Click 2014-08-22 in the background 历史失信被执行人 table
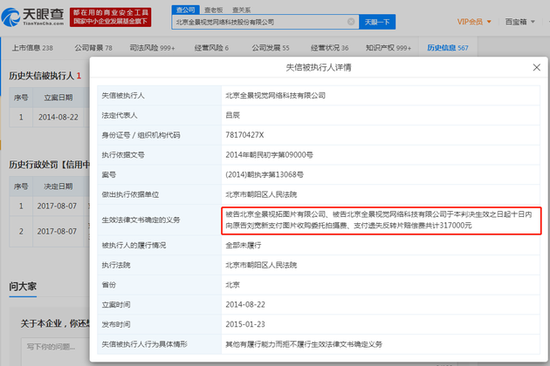550x366 pixels. (x=58, y=117)
